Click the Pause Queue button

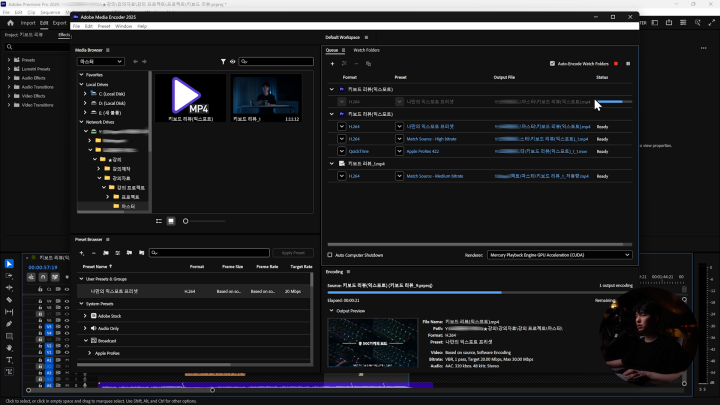click(x=628, y=63)
